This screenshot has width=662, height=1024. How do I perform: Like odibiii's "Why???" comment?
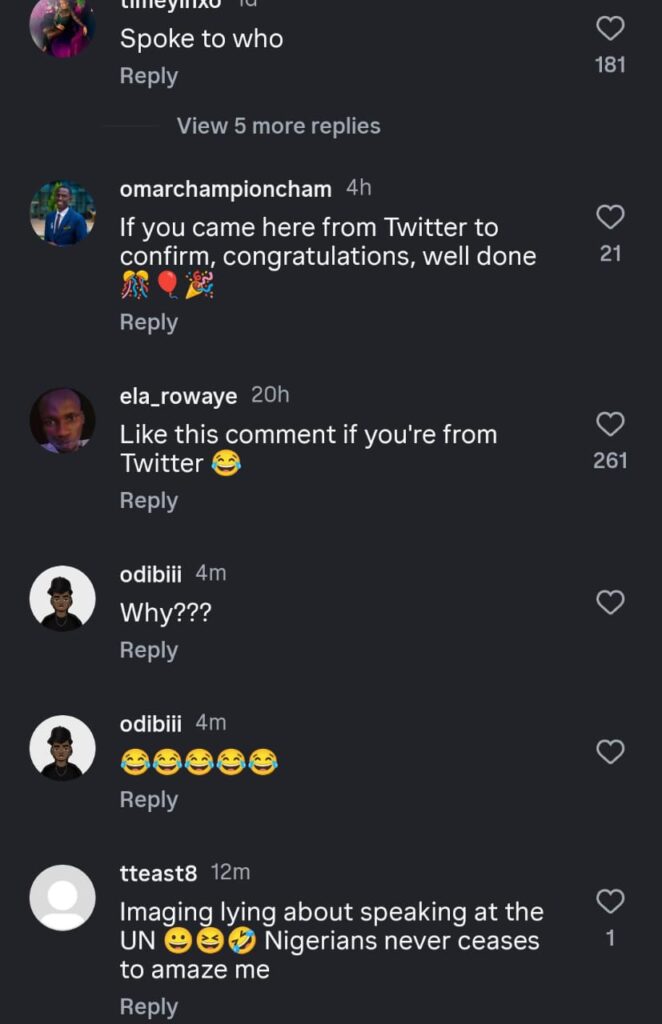click(x=610, y=602)
